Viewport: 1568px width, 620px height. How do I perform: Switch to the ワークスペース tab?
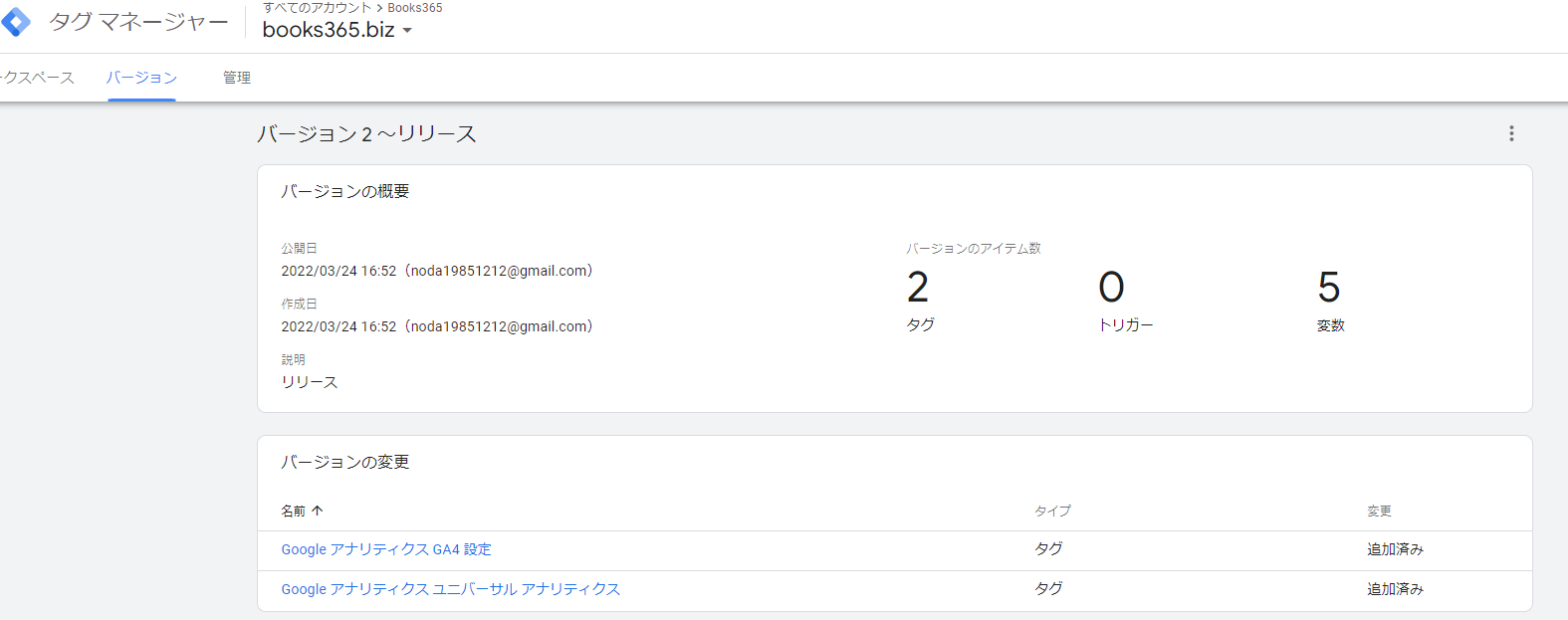pyautogui.click(x=37, y=77)
